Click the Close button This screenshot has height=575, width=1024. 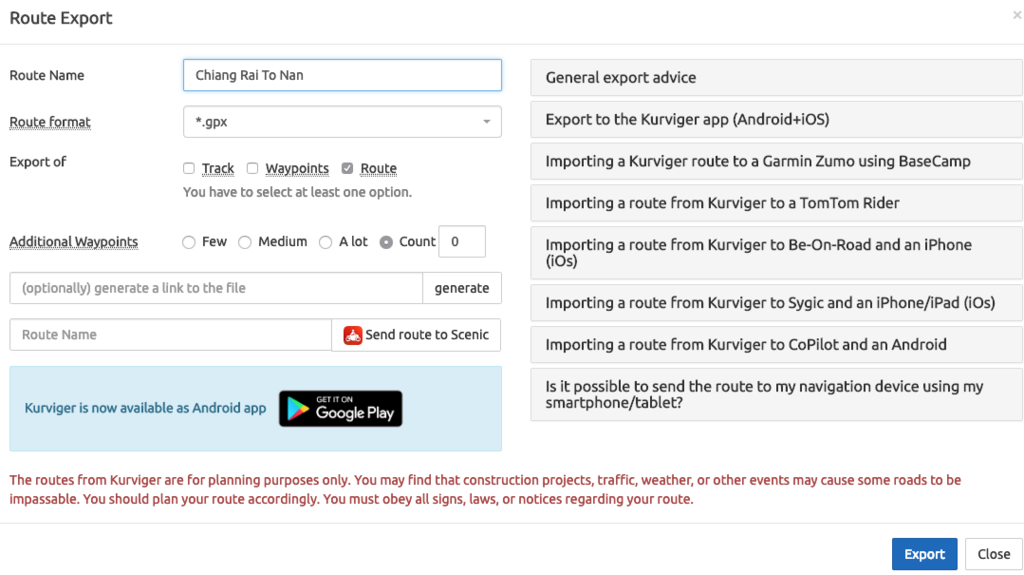click(x=993, y=554)
